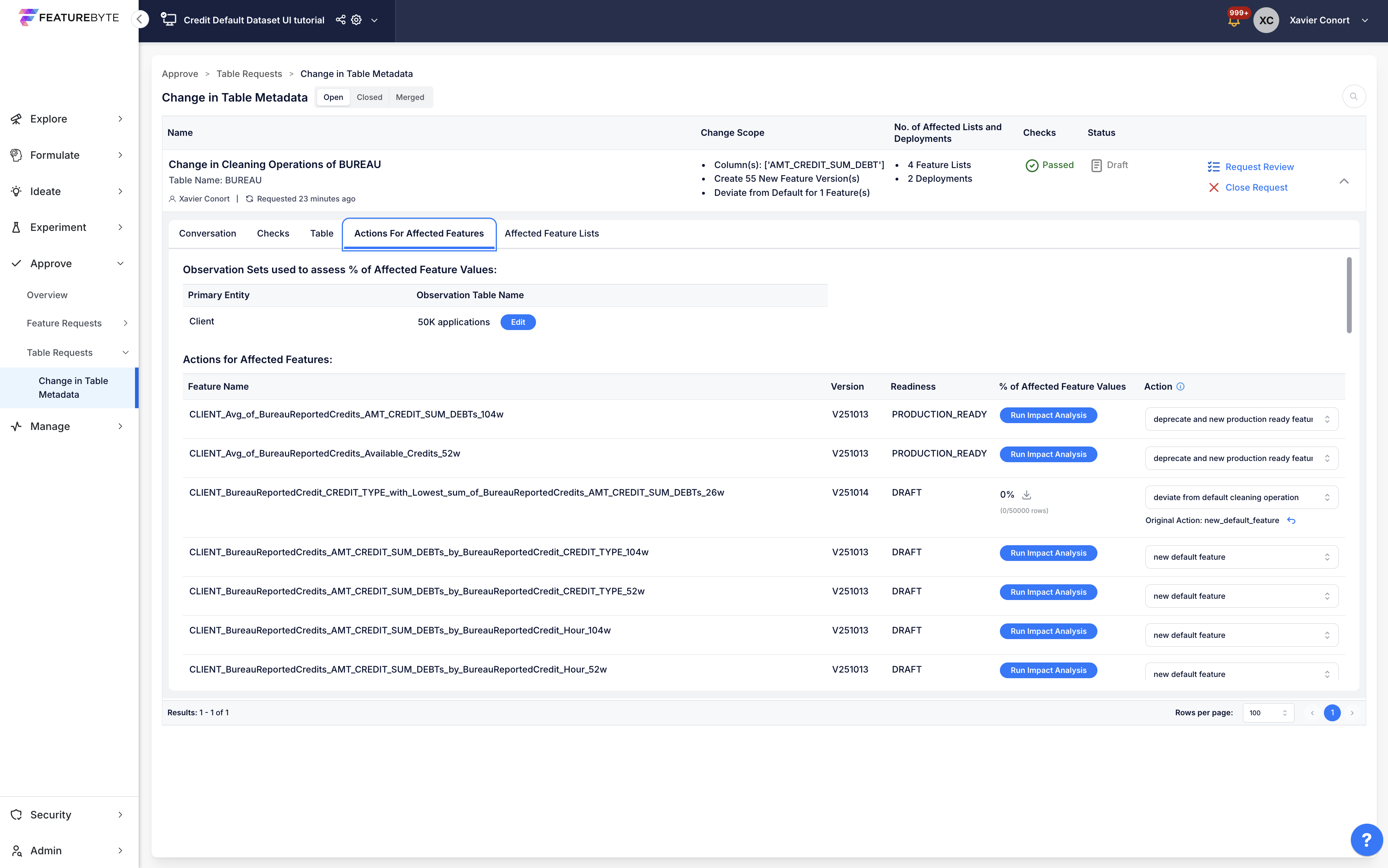1388x868 pixels.
Task: Collapse the BUREAU request row chevron
Action: [1344, 181]
